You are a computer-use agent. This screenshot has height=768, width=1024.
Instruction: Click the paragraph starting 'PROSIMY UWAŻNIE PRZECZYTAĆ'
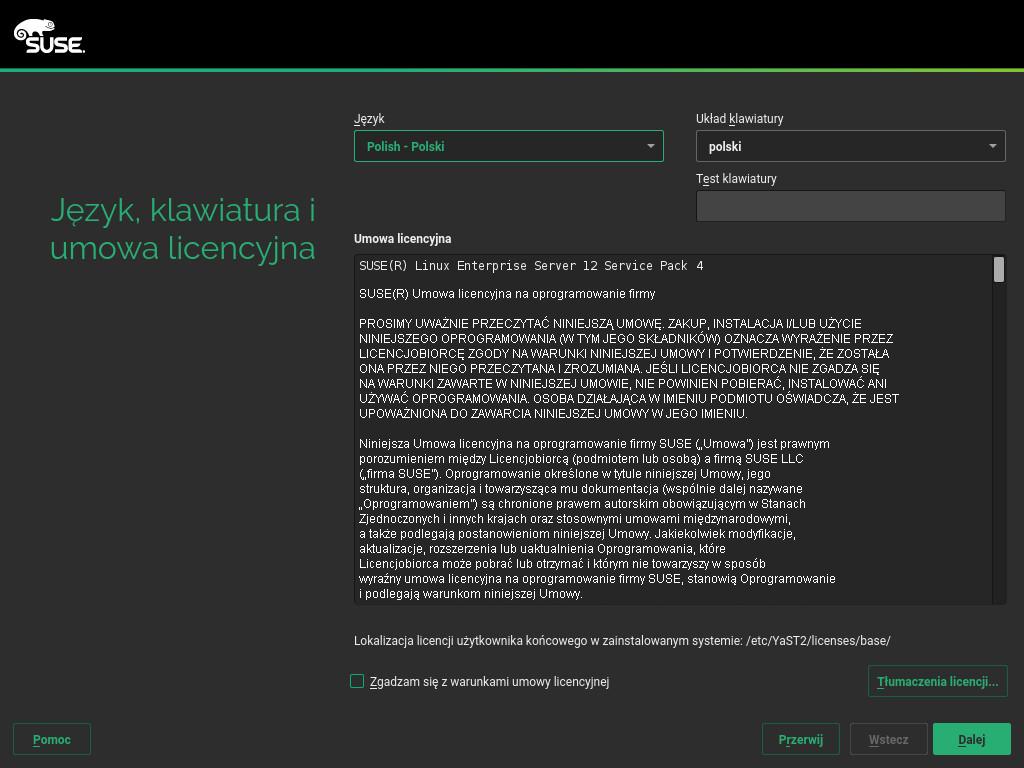coord(629,368)
